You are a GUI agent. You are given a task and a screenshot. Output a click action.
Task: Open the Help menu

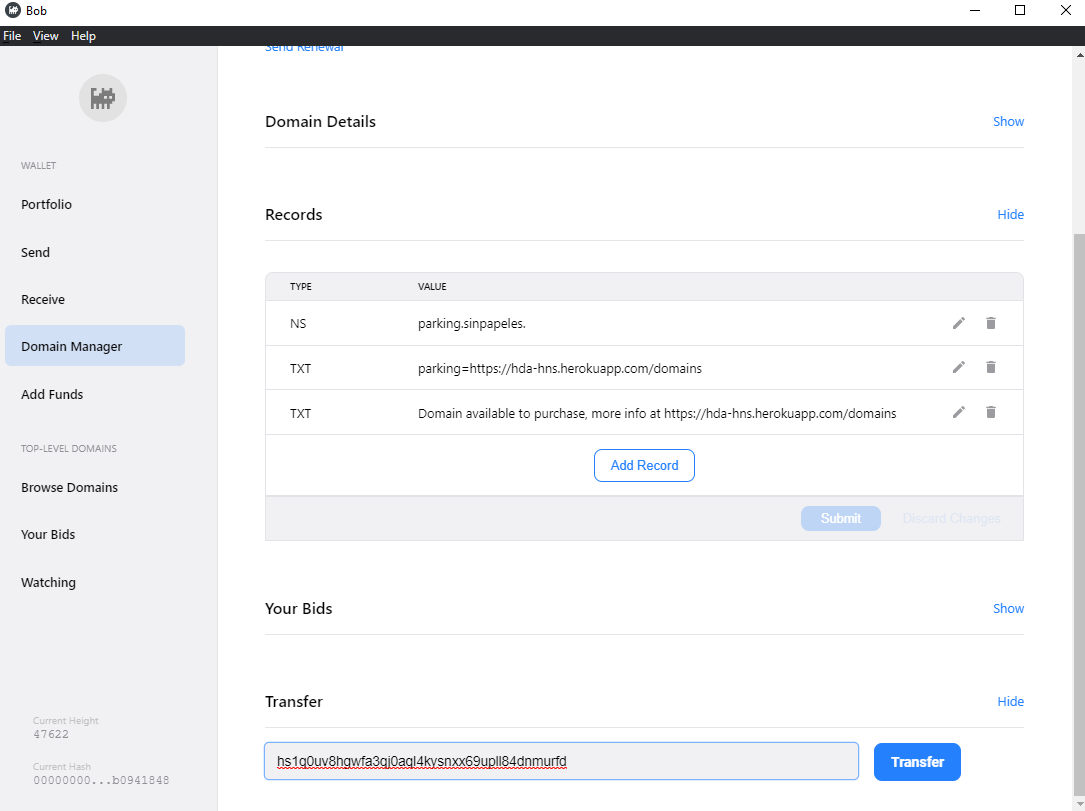tap(83, 36)
